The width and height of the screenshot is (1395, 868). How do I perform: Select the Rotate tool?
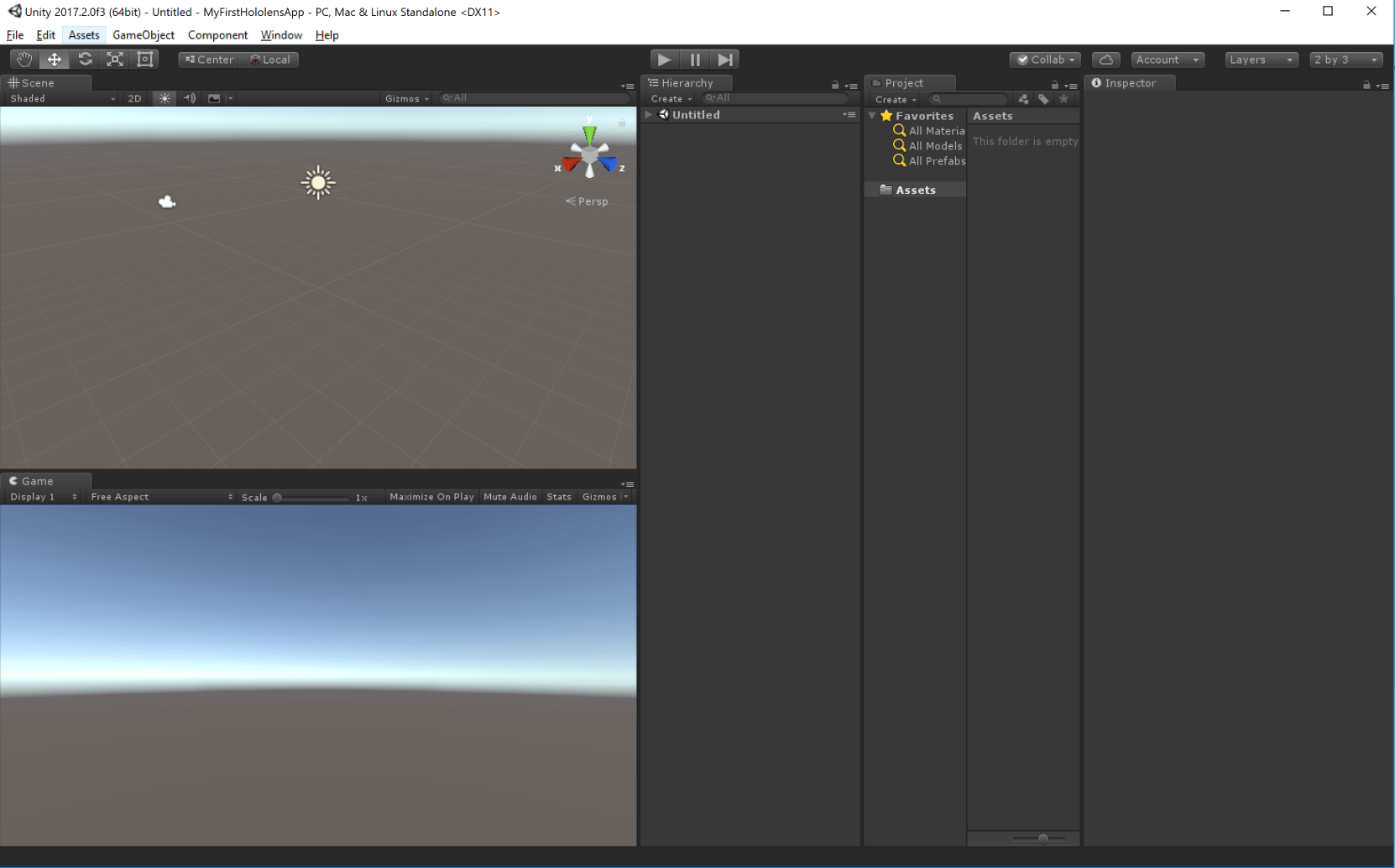tap(84, 59)
